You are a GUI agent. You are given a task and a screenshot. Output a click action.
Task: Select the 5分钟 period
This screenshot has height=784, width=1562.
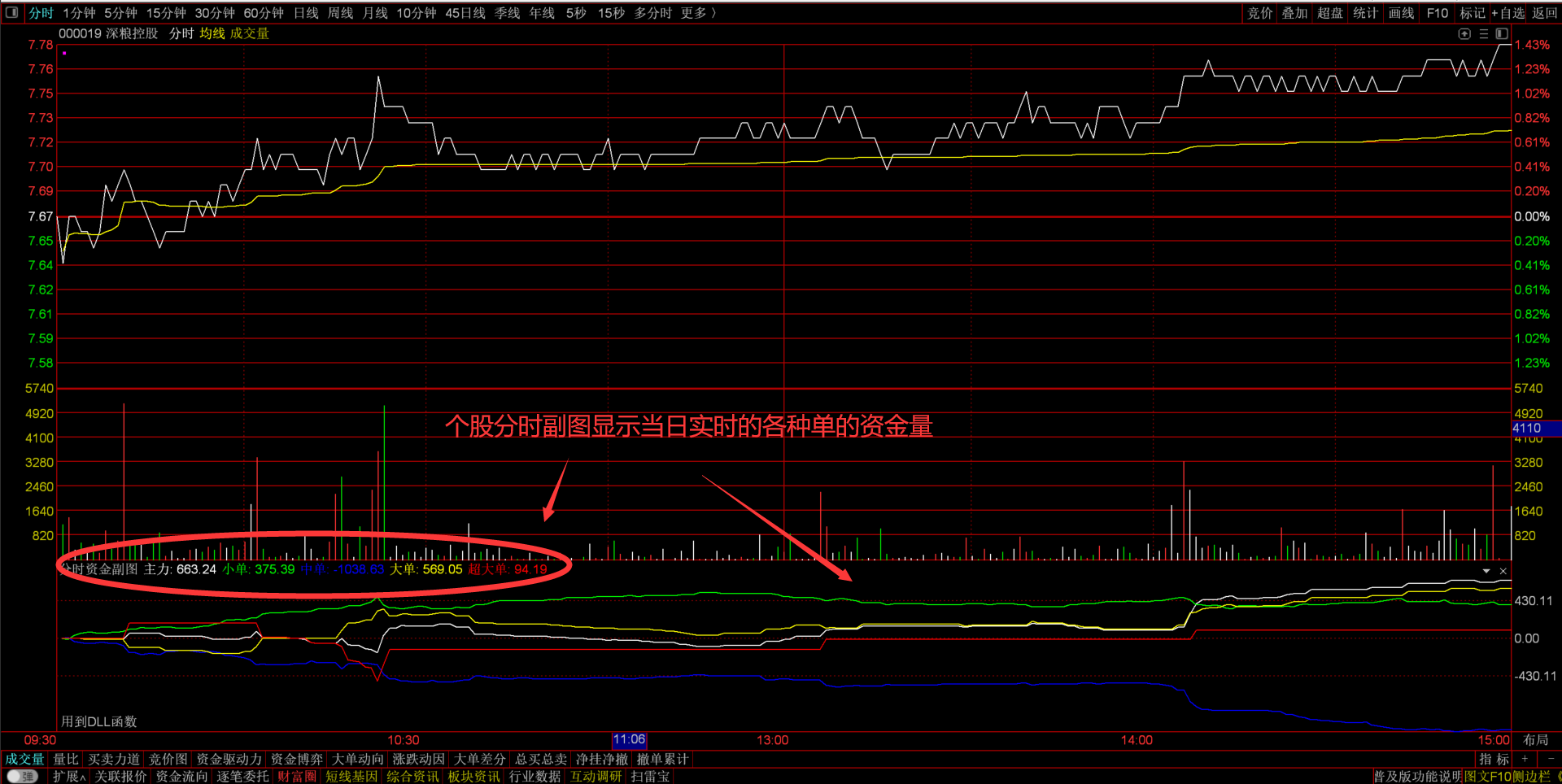coord(120,13)
